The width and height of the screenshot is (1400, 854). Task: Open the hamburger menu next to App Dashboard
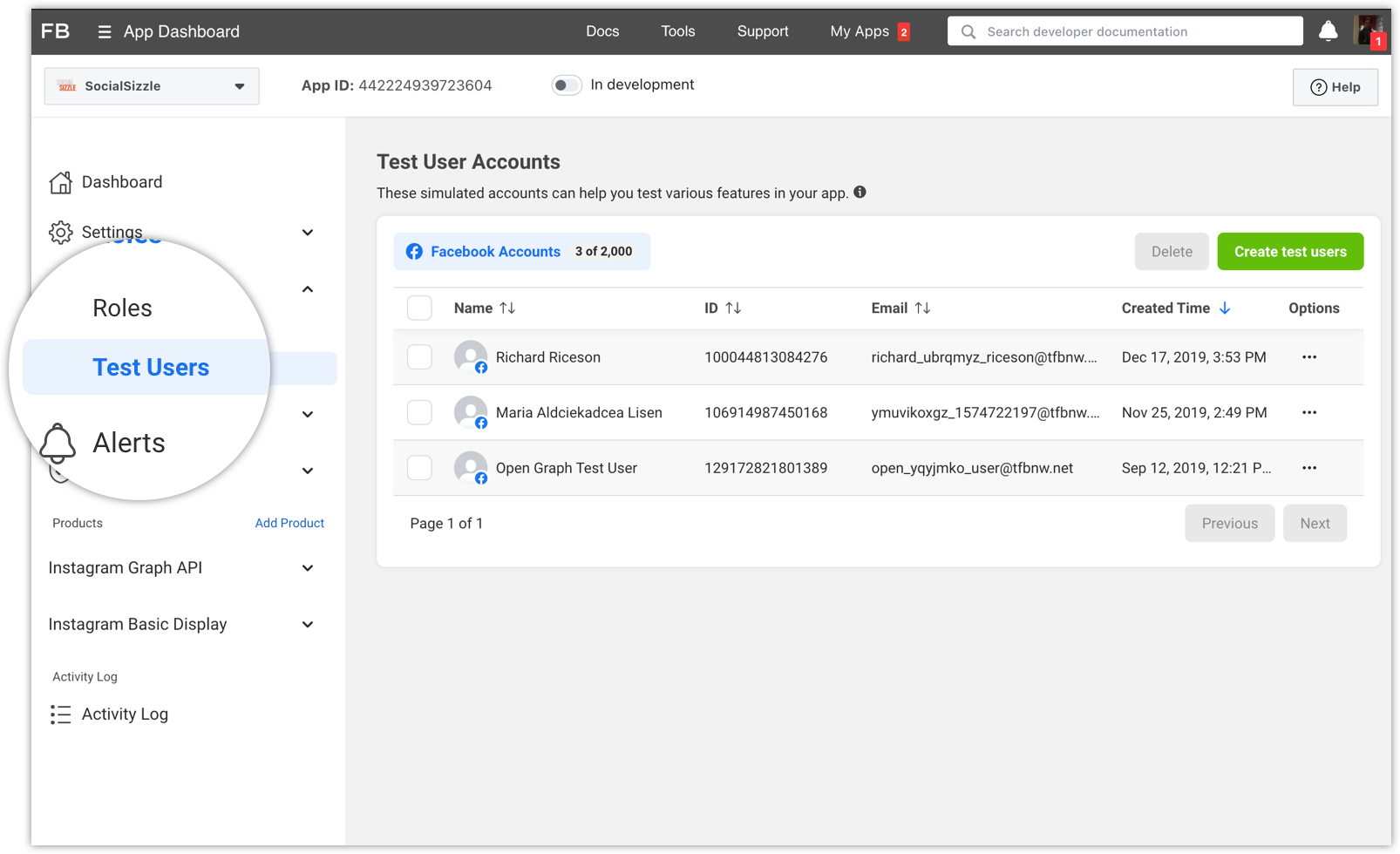coord(105,32)
